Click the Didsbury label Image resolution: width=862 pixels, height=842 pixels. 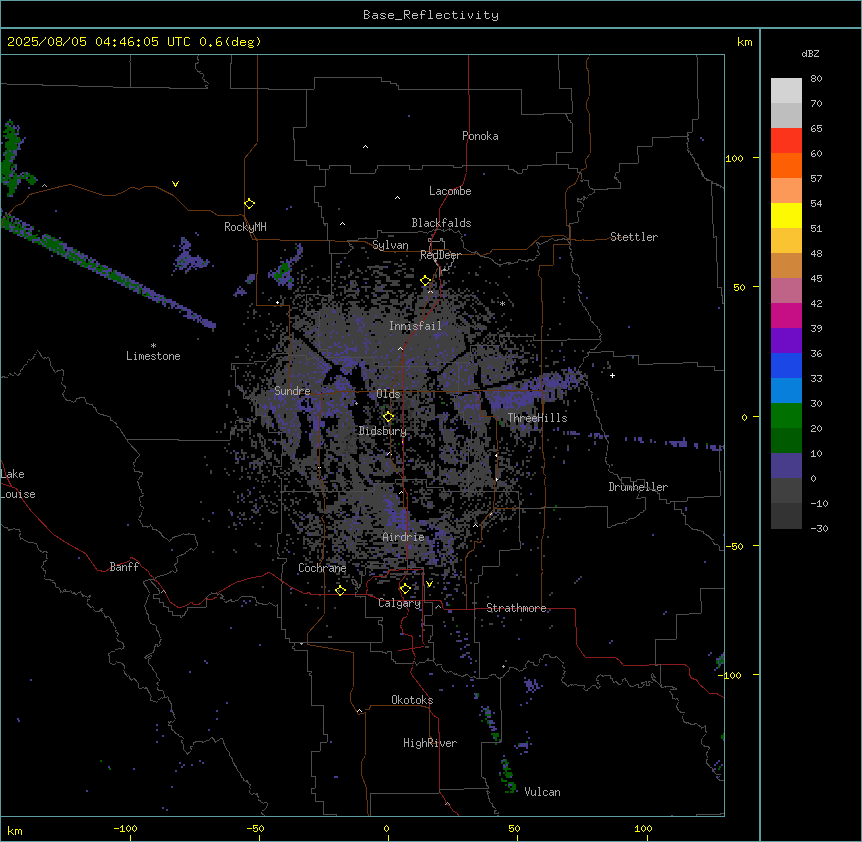[383, 431]
